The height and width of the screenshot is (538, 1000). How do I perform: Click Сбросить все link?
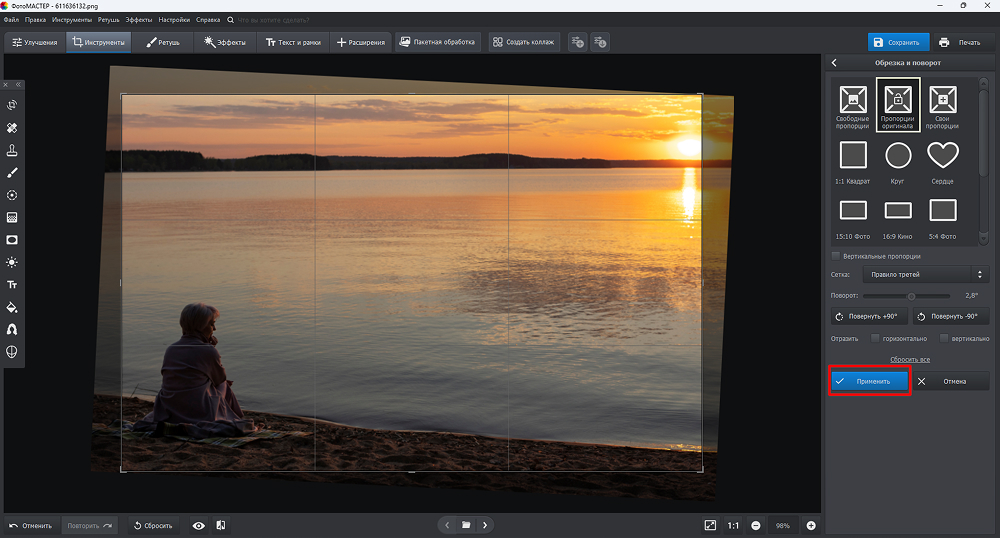pos(910,360)
